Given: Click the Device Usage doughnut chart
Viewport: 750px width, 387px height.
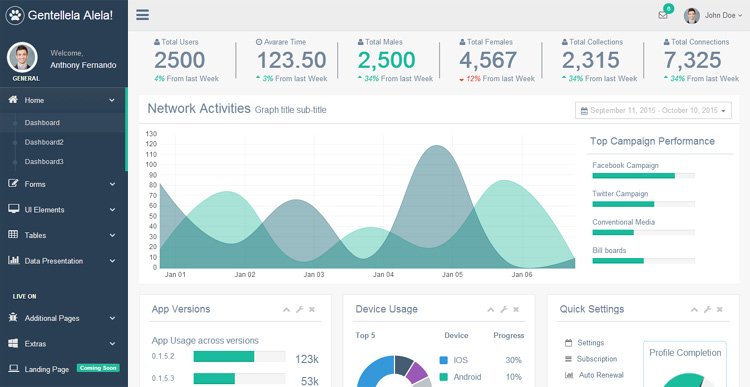Looking at the screenshot, I should coord(395,371).
